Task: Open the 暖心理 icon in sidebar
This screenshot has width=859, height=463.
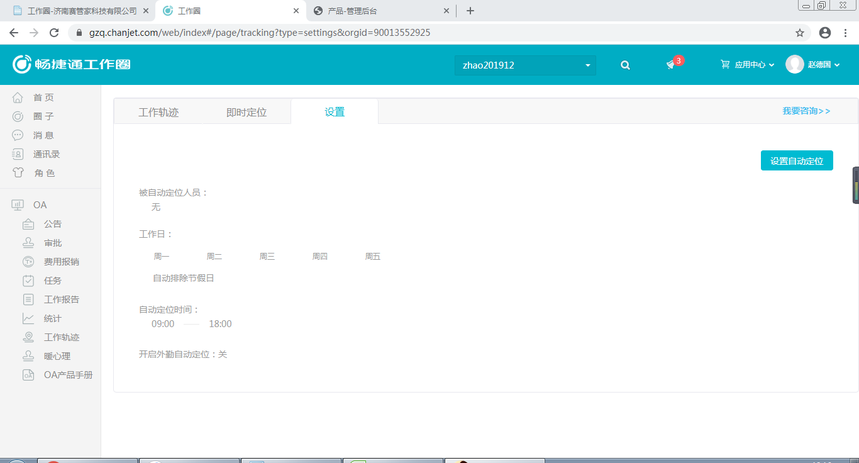Action: pyautogui.click(x=28, y=356)
